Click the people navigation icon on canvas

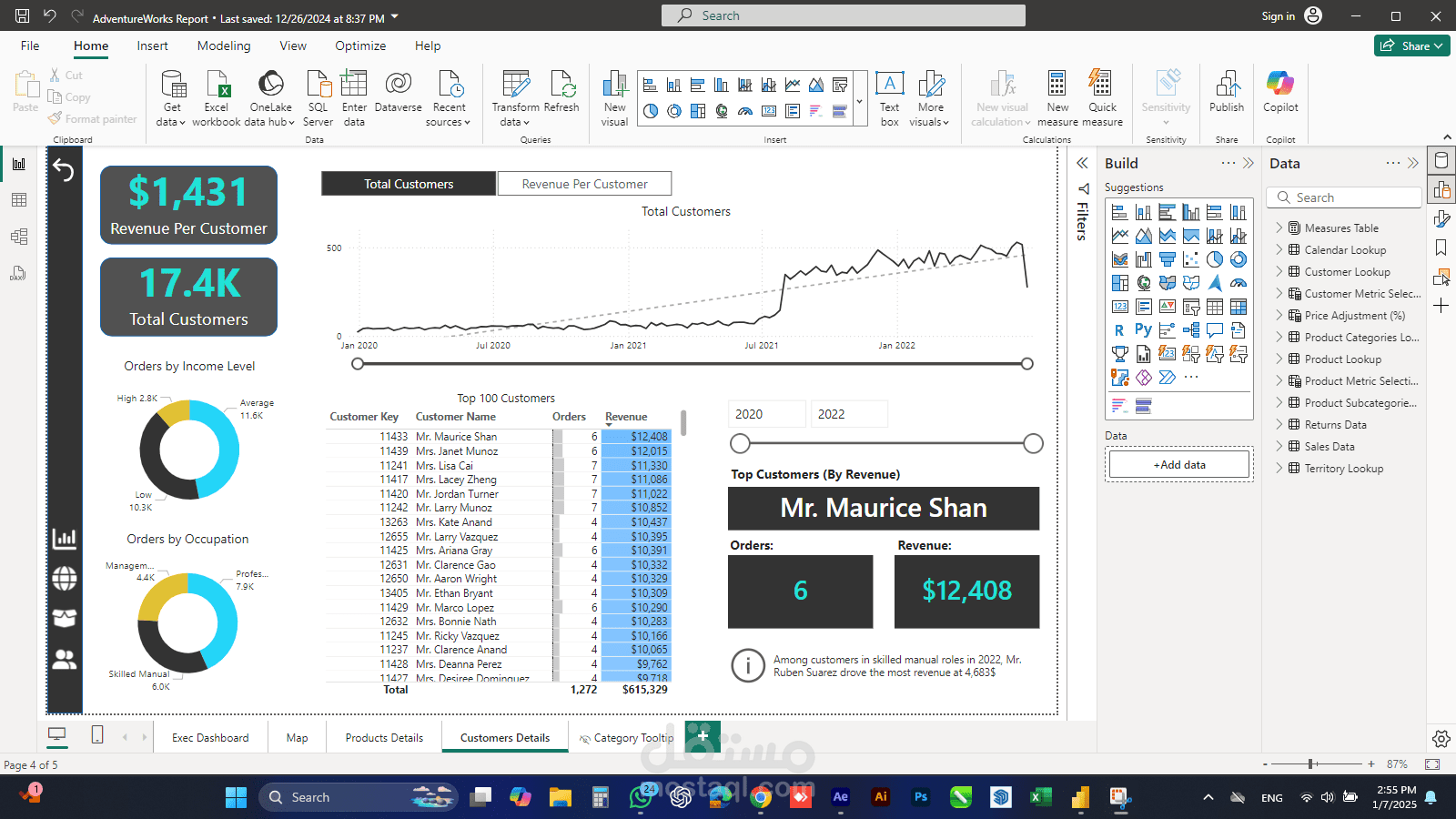point(65,659)
